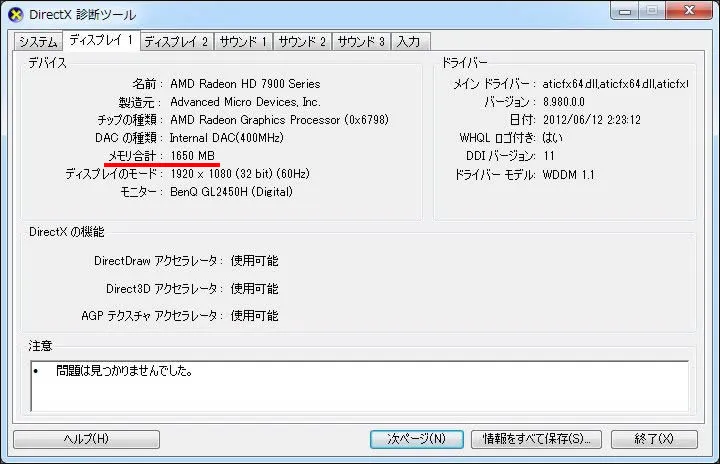The width and height of the screenshot is (720, 464).
Task: Click 情報をすべて保存(S)... button
Action: tap(536, 439)
